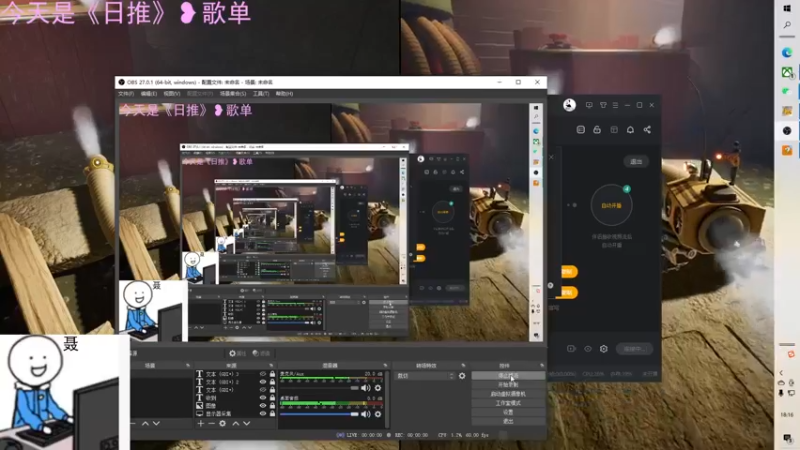This screenshot has height=450, width=800.
Task: Select the 图像 source row
Action: coord(235,406)
